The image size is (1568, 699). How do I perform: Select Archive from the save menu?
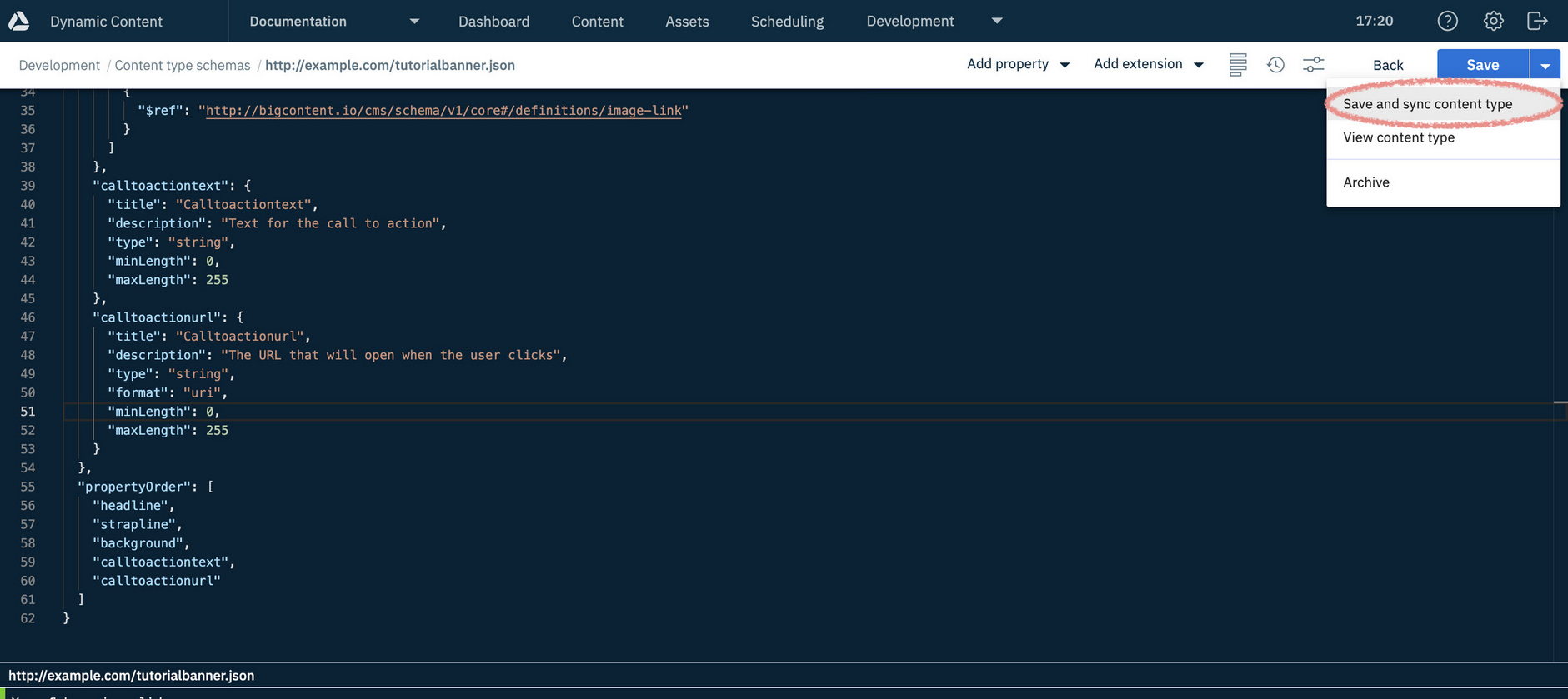(1443, 182)
